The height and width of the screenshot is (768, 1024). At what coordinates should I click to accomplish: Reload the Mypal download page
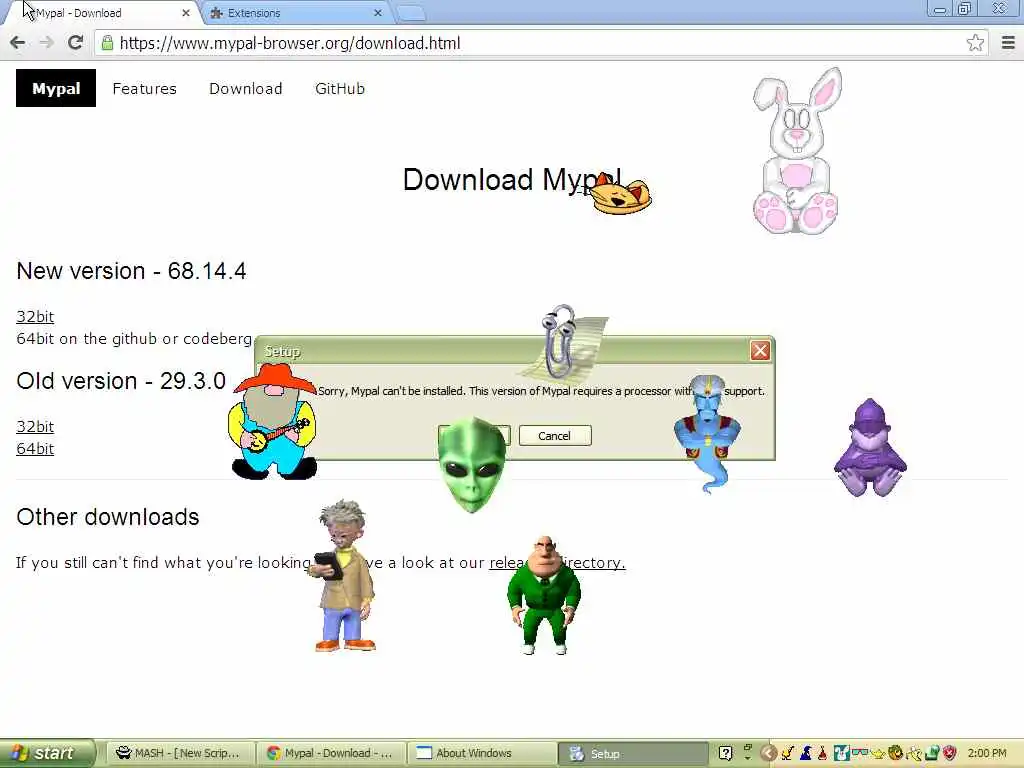point(76,43)
